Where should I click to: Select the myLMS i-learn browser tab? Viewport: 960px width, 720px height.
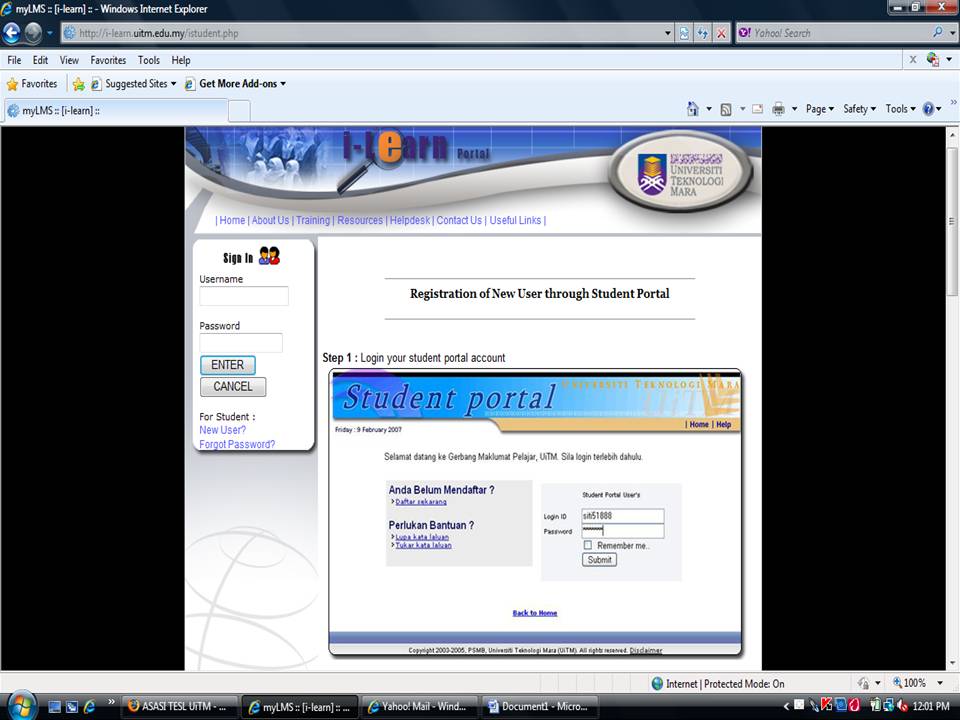point(116,111)
